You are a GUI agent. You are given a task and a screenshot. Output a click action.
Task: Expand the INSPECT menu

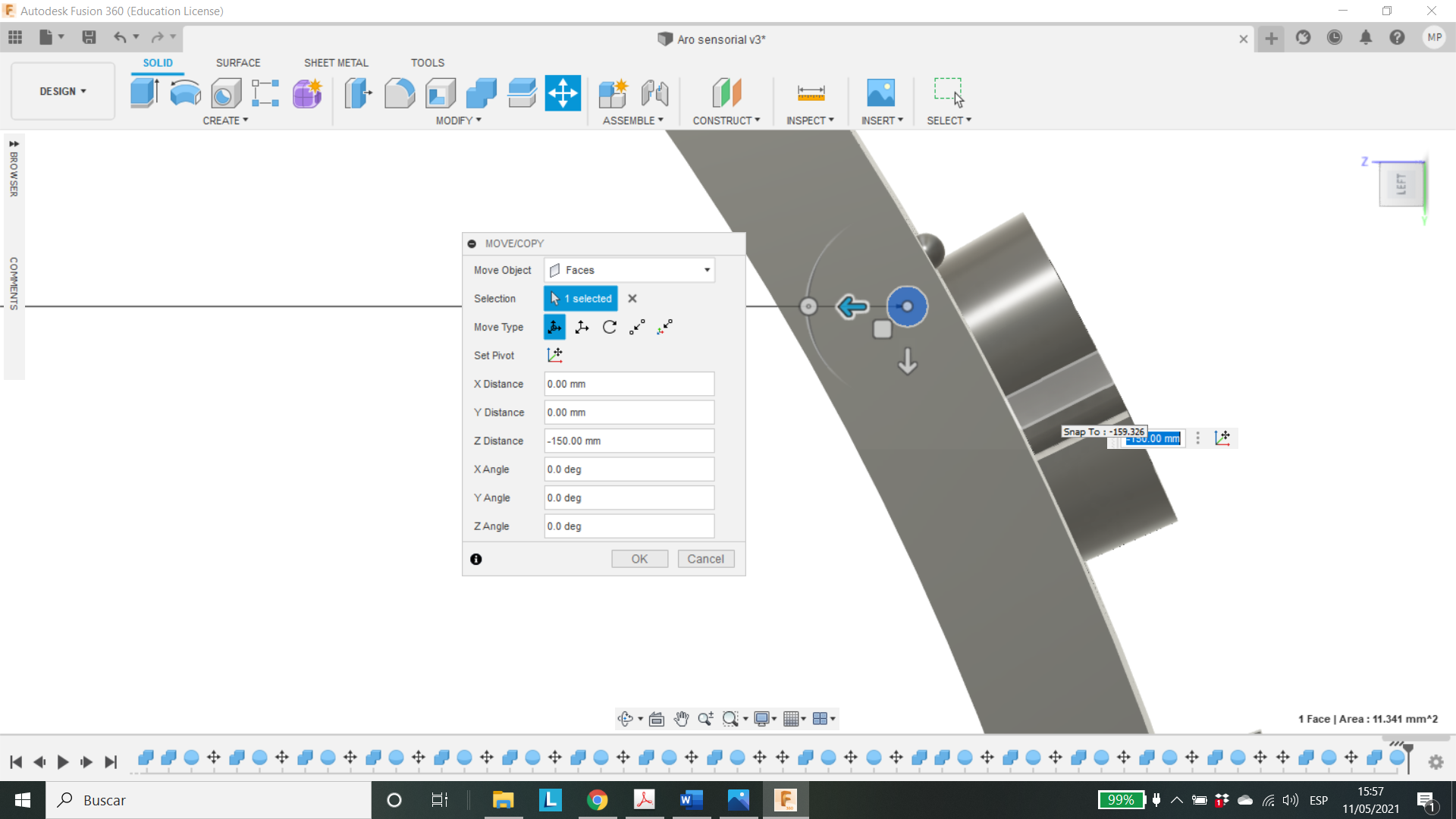coord(810,121)
